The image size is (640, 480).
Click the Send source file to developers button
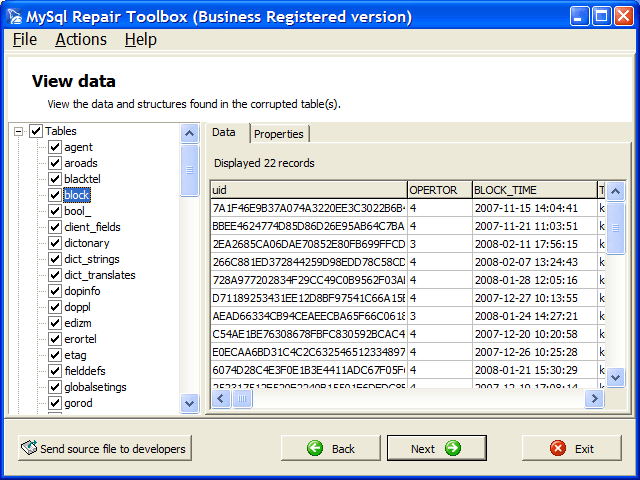(x=104, y=448)
